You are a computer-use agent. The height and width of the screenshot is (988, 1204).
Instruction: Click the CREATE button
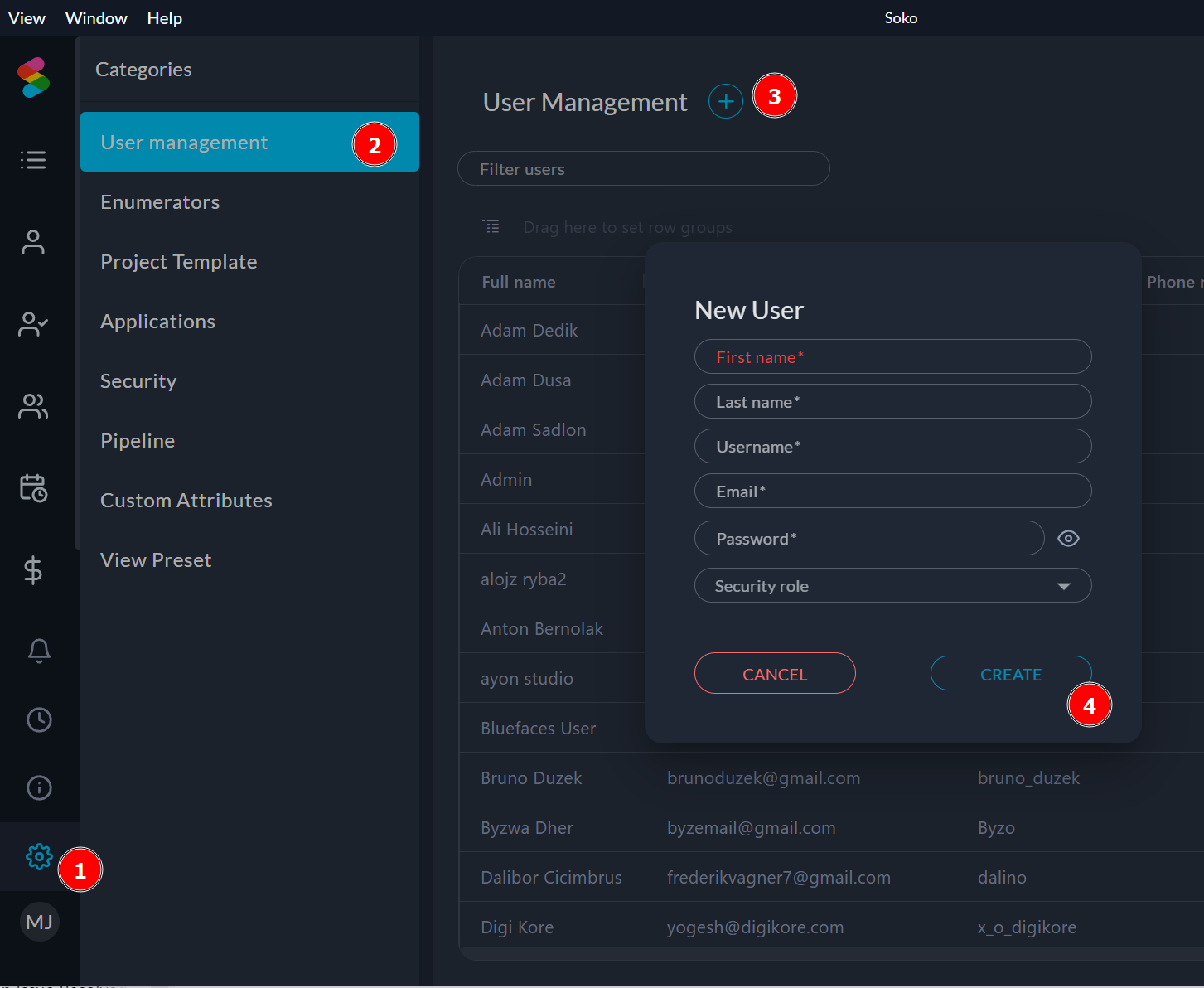(x=1010, y=674)
